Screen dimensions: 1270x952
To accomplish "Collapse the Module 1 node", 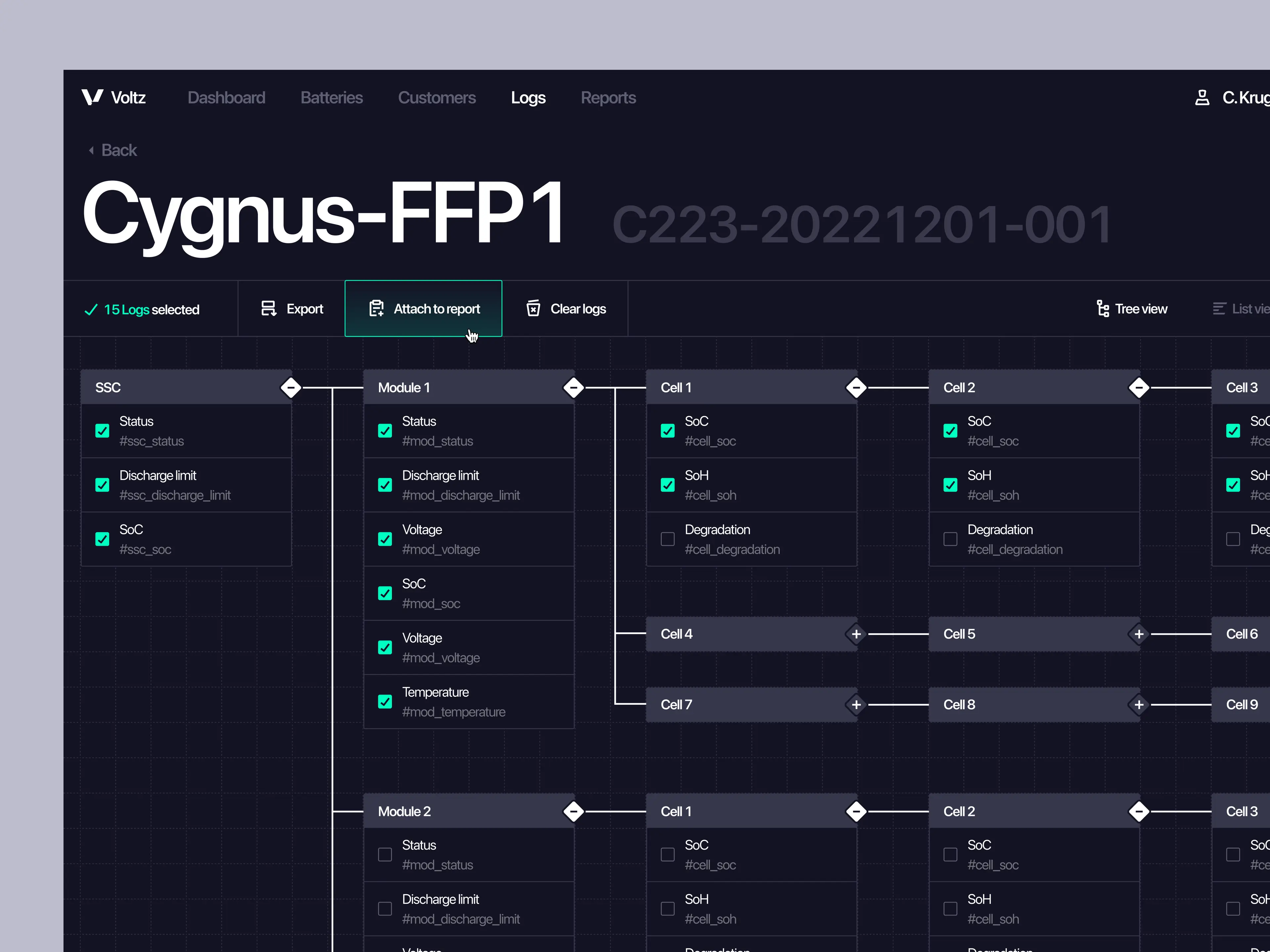I will (x=573, y=388).
